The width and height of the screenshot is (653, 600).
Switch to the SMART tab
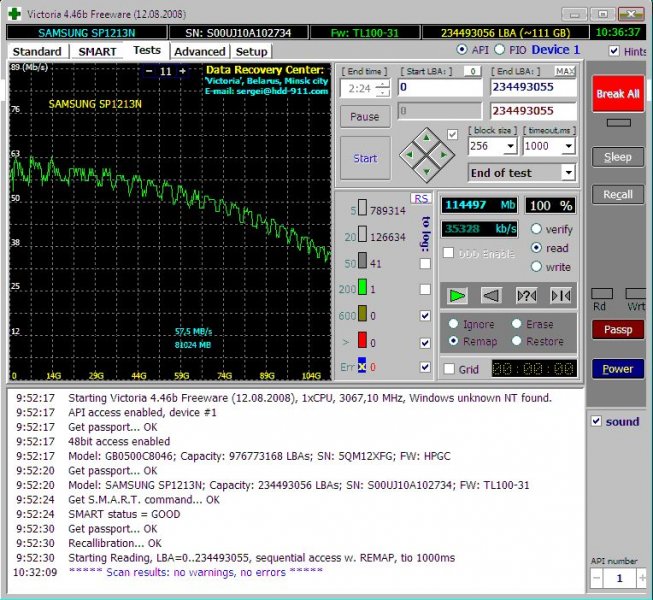(x=97, y=51)
